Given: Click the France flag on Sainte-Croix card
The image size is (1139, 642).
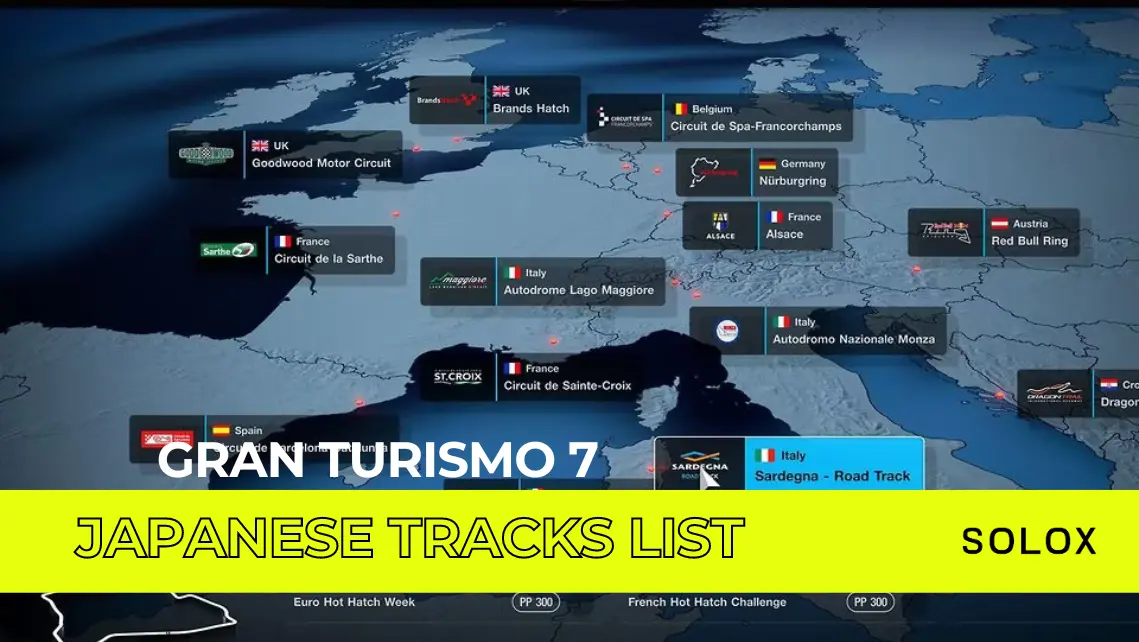Looking at the screenshot, I should point(513,368).
